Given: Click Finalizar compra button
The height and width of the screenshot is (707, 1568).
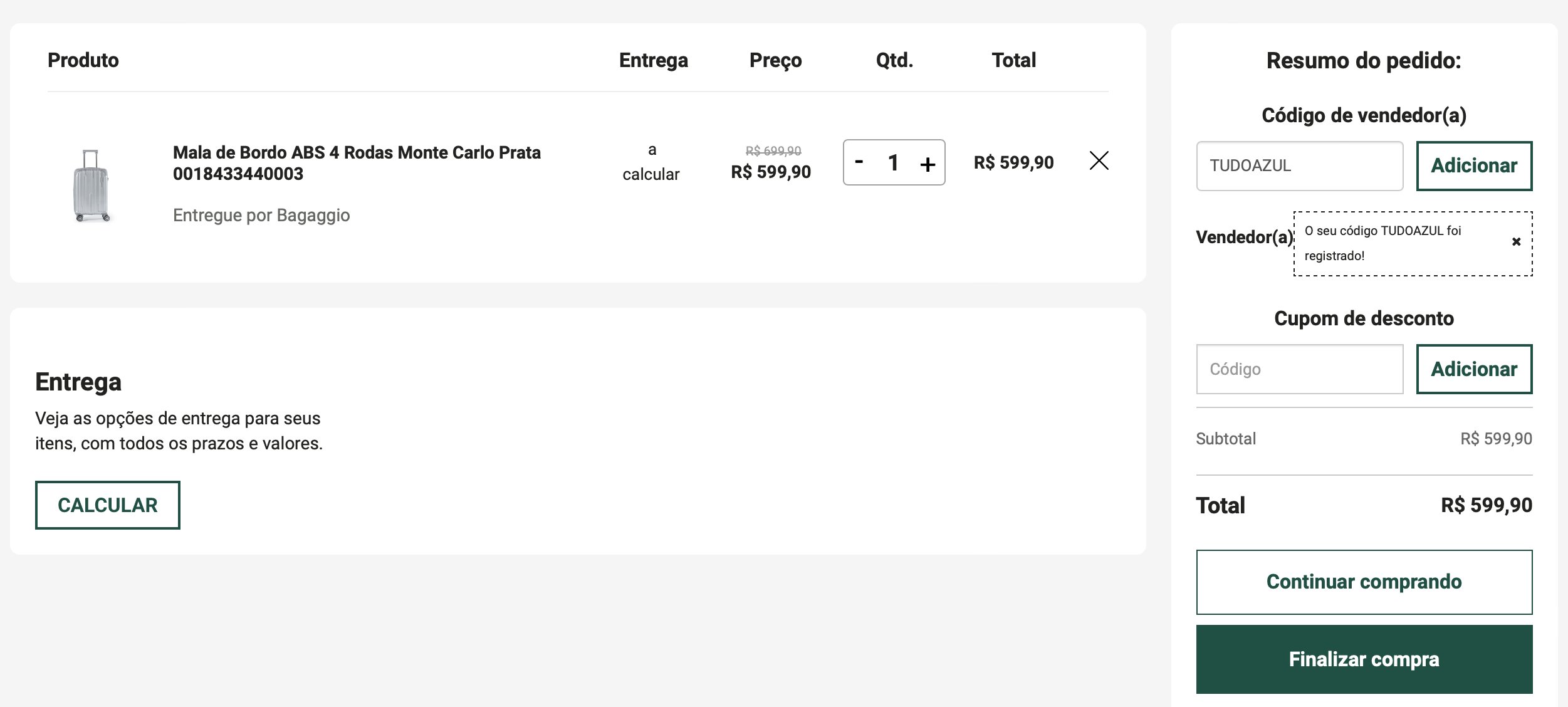Looking at the screenshot, I should click(1364, 659).
